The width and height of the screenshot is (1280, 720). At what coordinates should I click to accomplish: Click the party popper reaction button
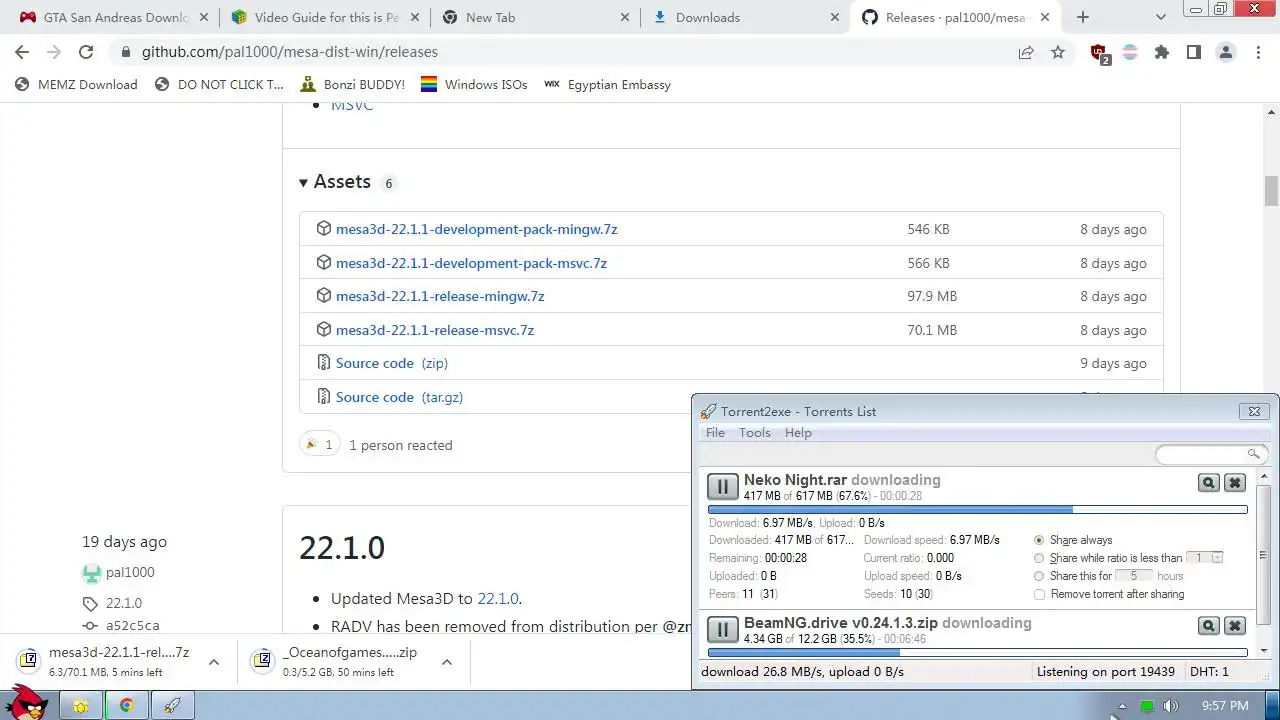coord(320,445)
